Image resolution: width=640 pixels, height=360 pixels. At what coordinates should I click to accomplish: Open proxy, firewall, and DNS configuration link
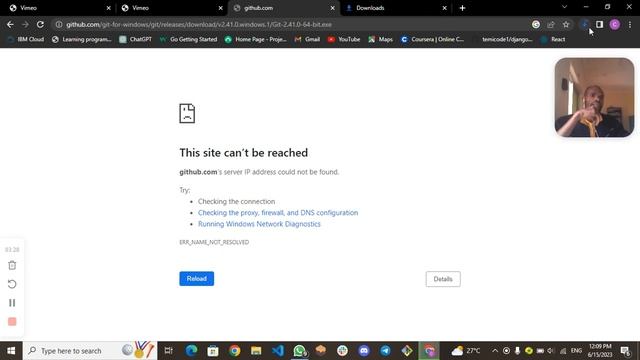tap(278, 213)
